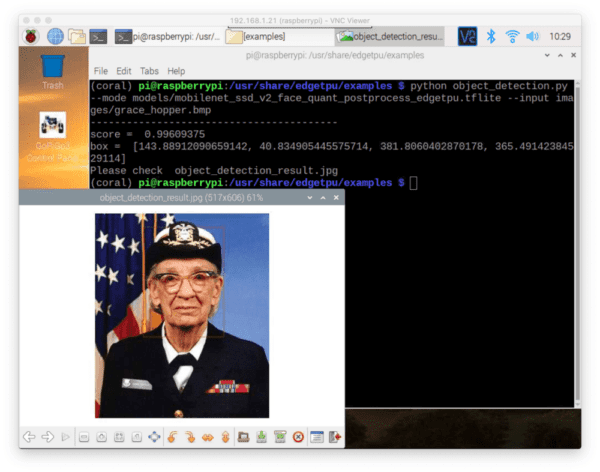Open the File menu in terminal
Image resolution: width=600 pixels, height=472 pixels.
pos(101,71)
